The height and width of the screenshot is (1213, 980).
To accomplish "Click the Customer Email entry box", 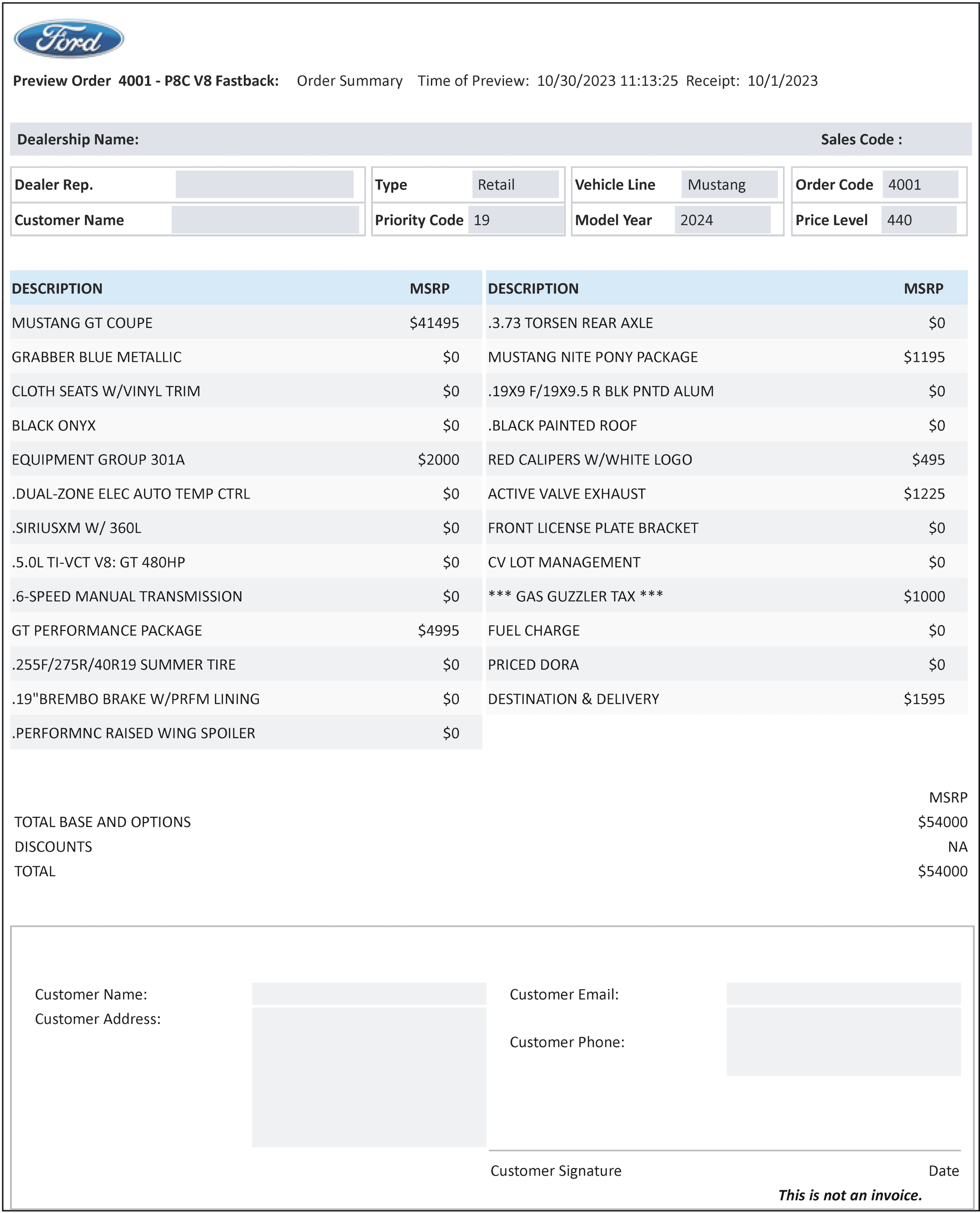I will (x=843, y=994).
